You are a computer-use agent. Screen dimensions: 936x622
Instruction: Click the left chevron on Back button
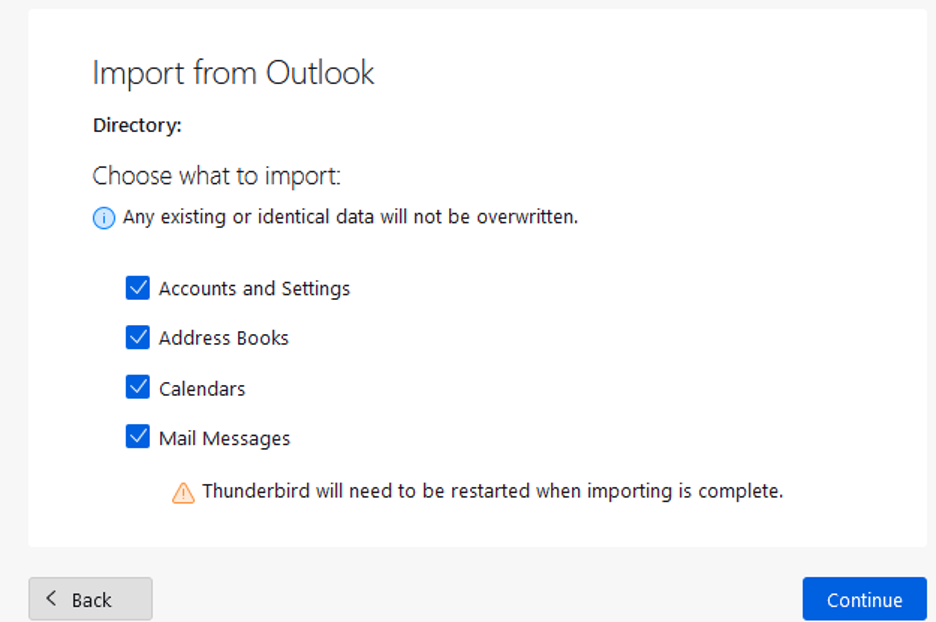point(52,599)
